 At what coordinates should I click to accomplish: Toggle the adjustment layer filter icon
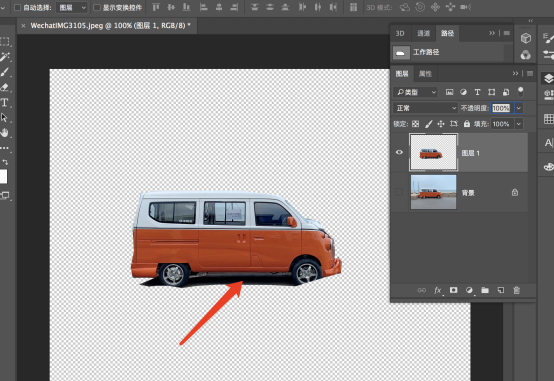tap(463, 92)
